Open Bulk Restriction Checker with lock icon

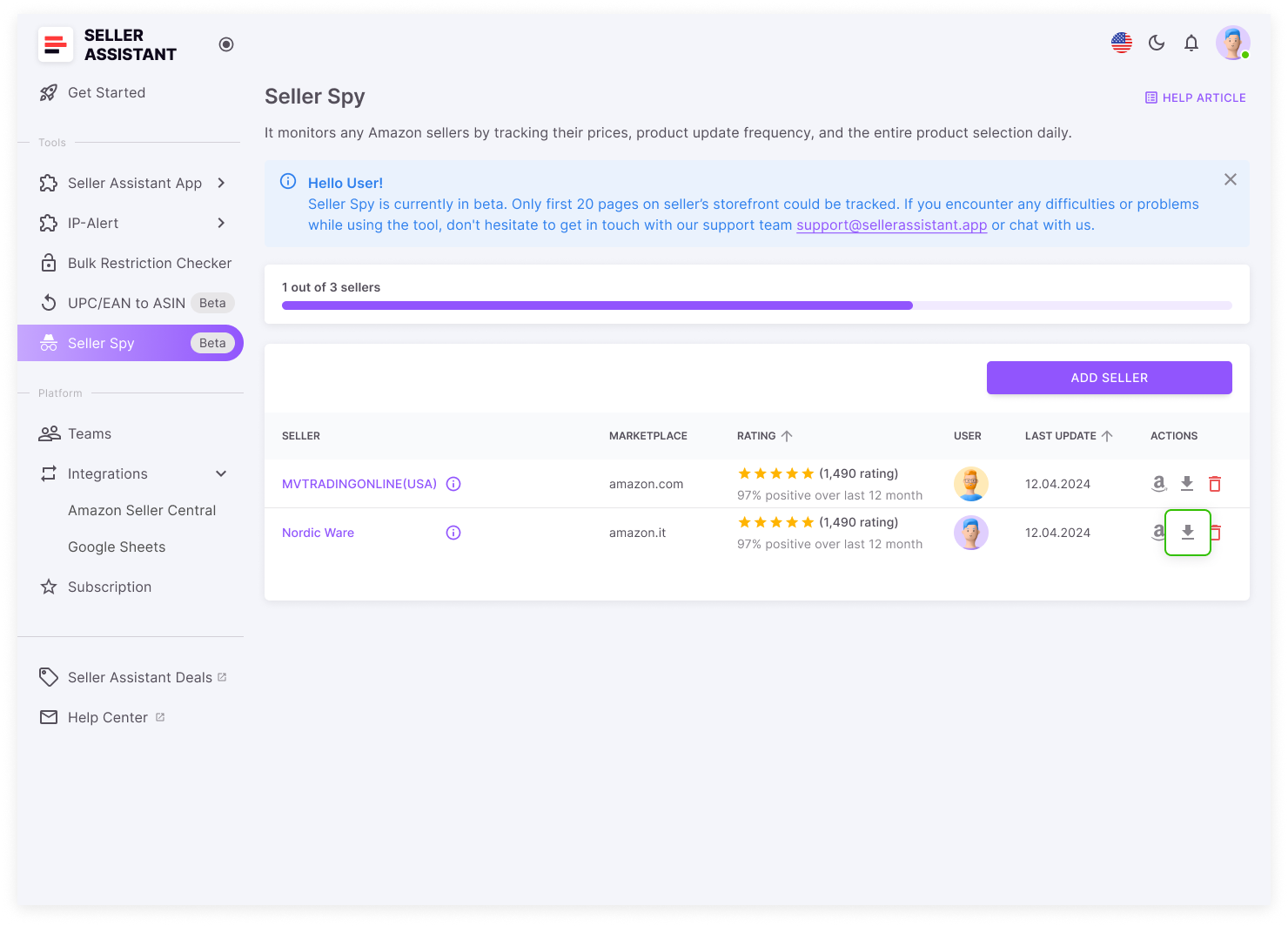(x=49, y=263)
